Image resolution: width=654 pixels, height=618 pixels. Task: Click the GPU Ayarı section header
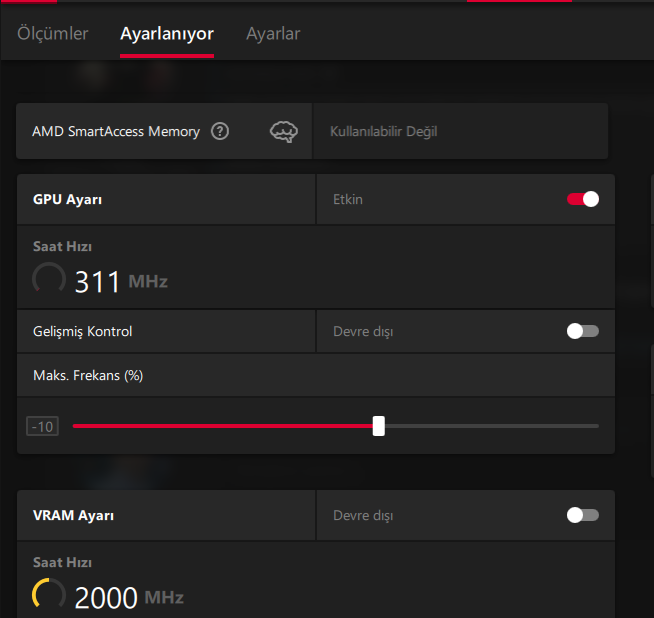tap(68, 199)
